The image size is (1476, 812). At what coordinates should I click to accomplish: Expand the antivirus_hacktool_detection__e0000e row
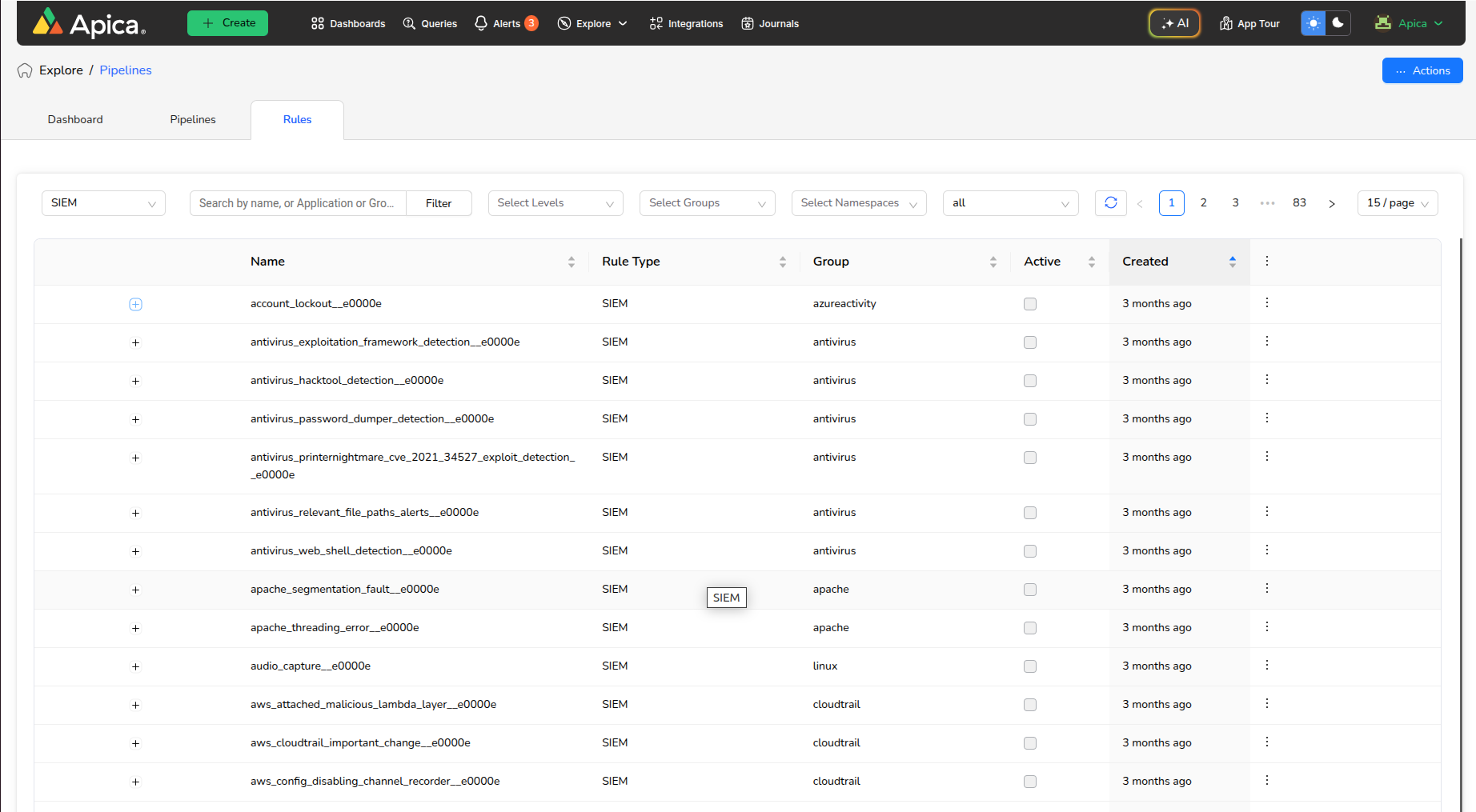tap(135, 381)
